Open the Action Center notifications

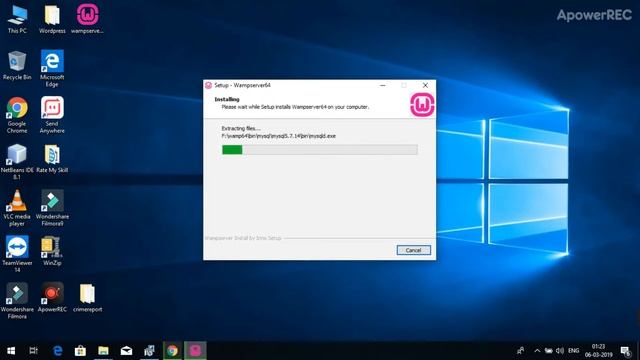626,351
